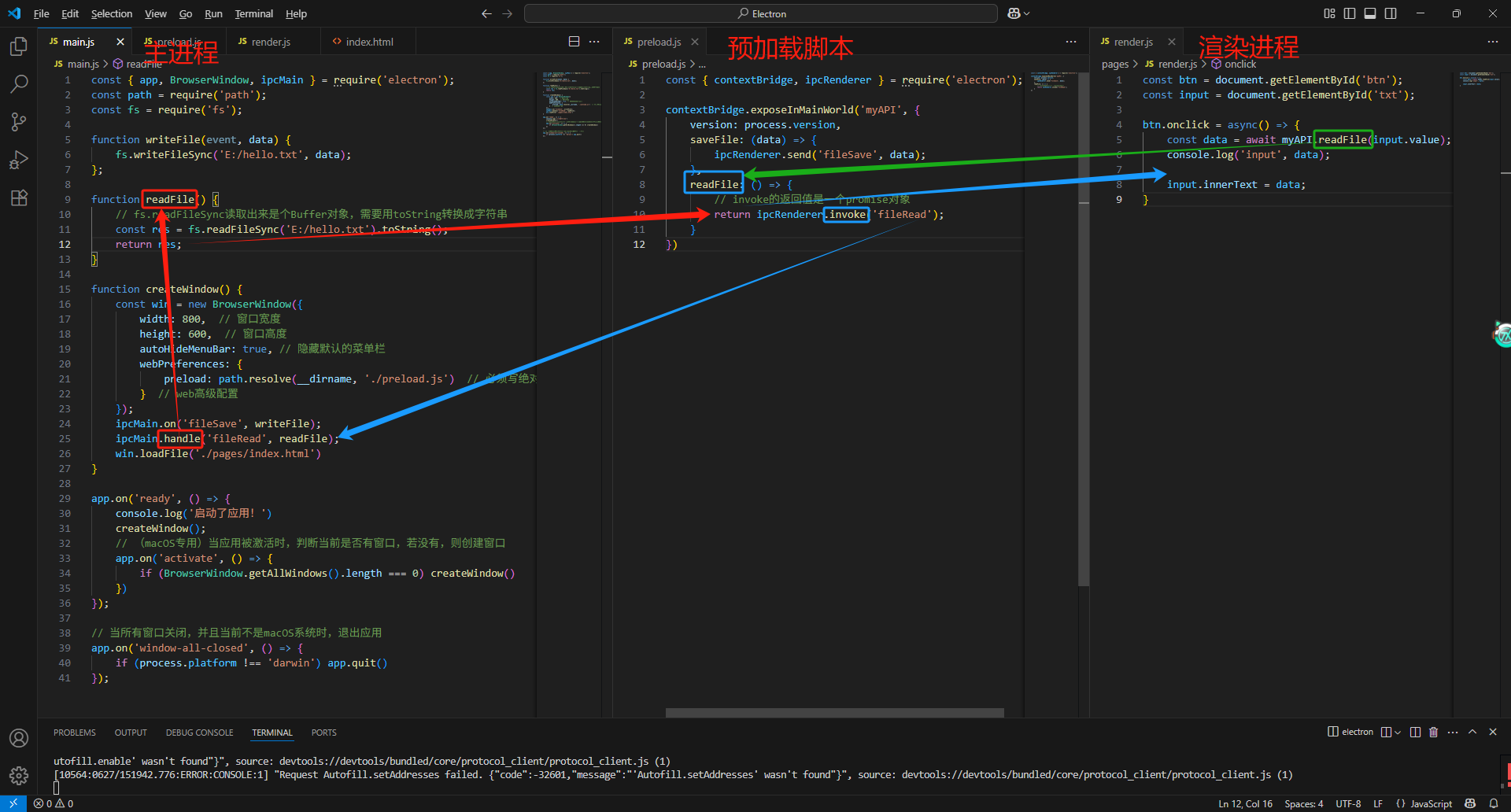Close the main.js tab
1511x812 pixels.
click(x=120, y=42)
